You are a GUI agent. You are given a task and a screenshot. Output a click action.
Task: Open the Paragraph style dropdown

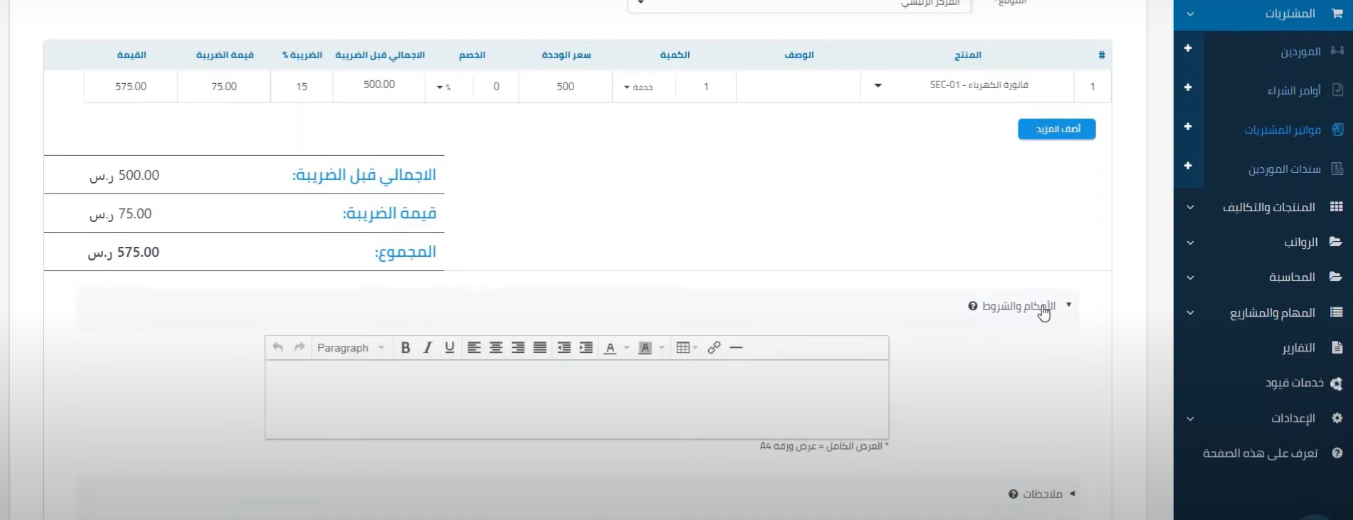(350, 348)
